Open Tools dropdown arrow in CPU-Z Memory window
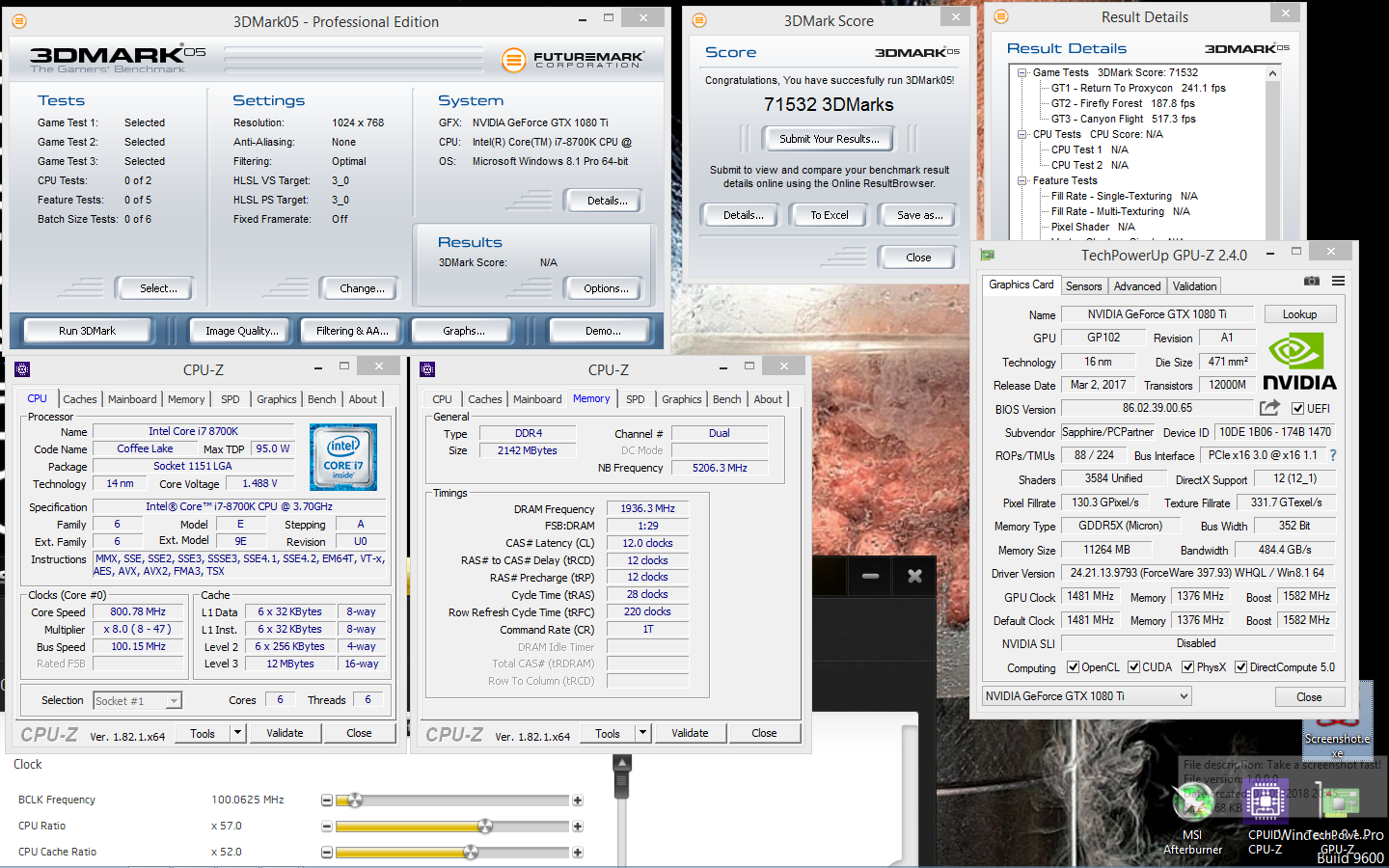Image resolution: width=1389 pixels, height=868 pixels. point(642,733)
